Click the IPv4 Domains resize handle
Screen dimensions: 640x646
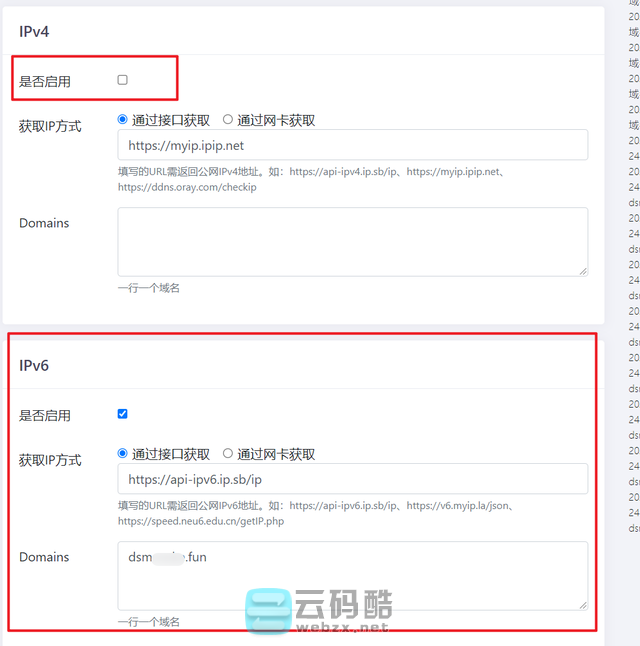pyautogui.click(x=582, y=270)
